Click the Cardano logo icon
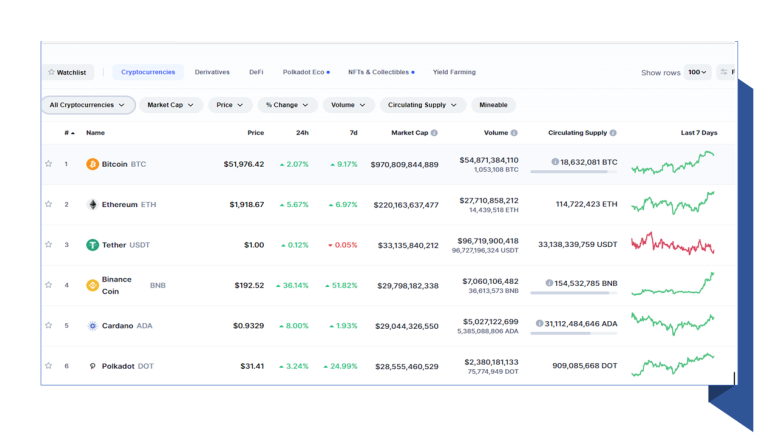The image size is (777, 437). [92, 326]
